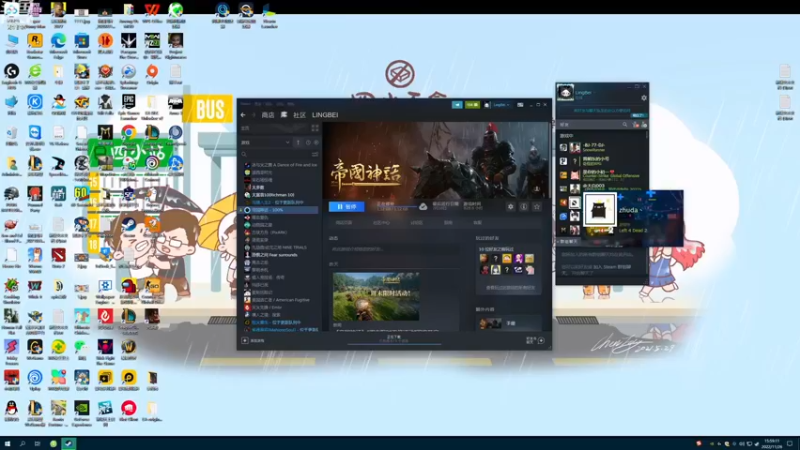The image size is (800, 450).
Task: Open the library tab in Steam navigation
Action: click(284, 115)
